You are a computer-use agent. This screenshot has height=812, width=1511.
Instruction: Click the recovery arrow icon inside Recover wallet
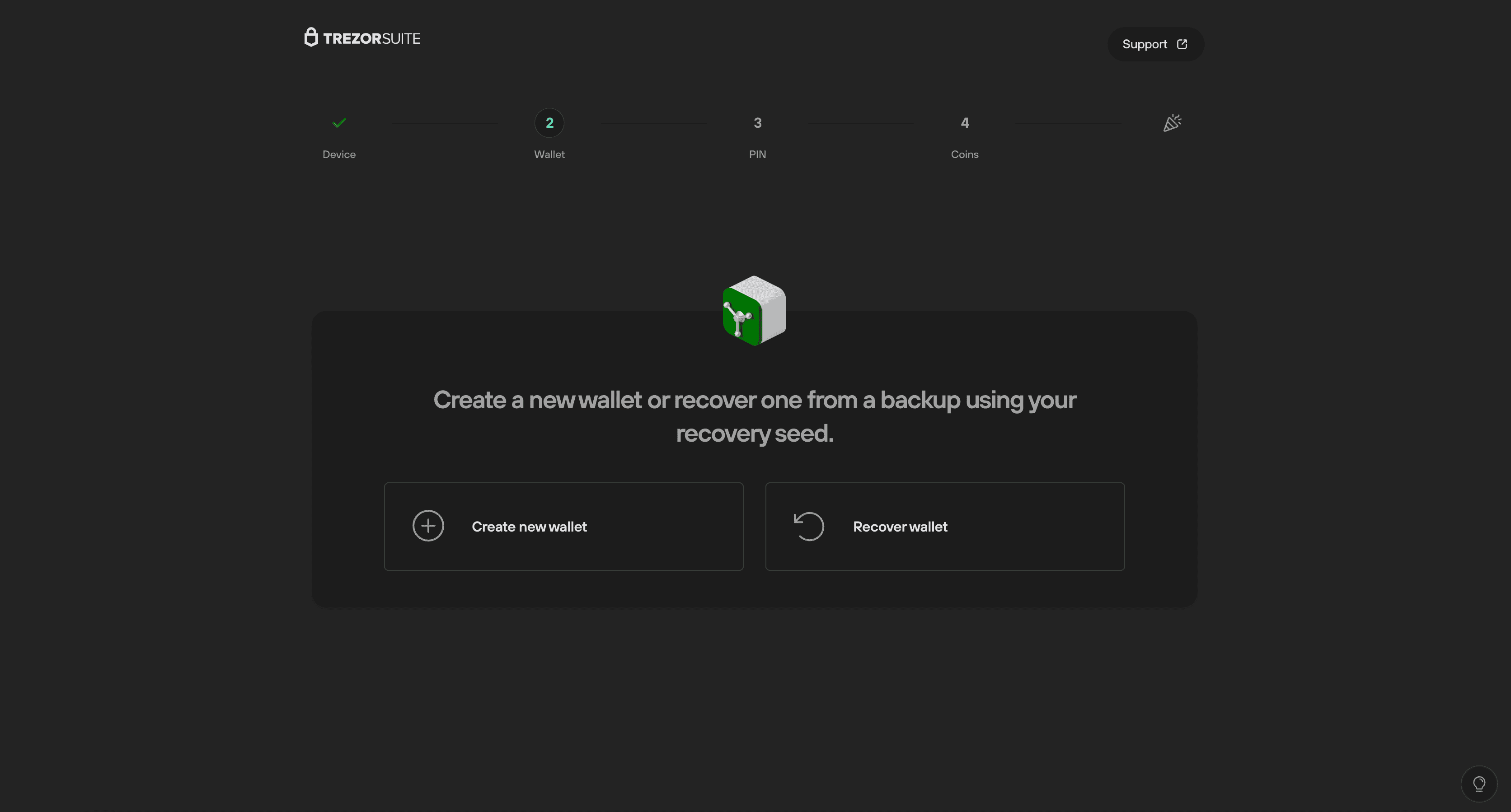pyautogui.click(x=809, y=526)
